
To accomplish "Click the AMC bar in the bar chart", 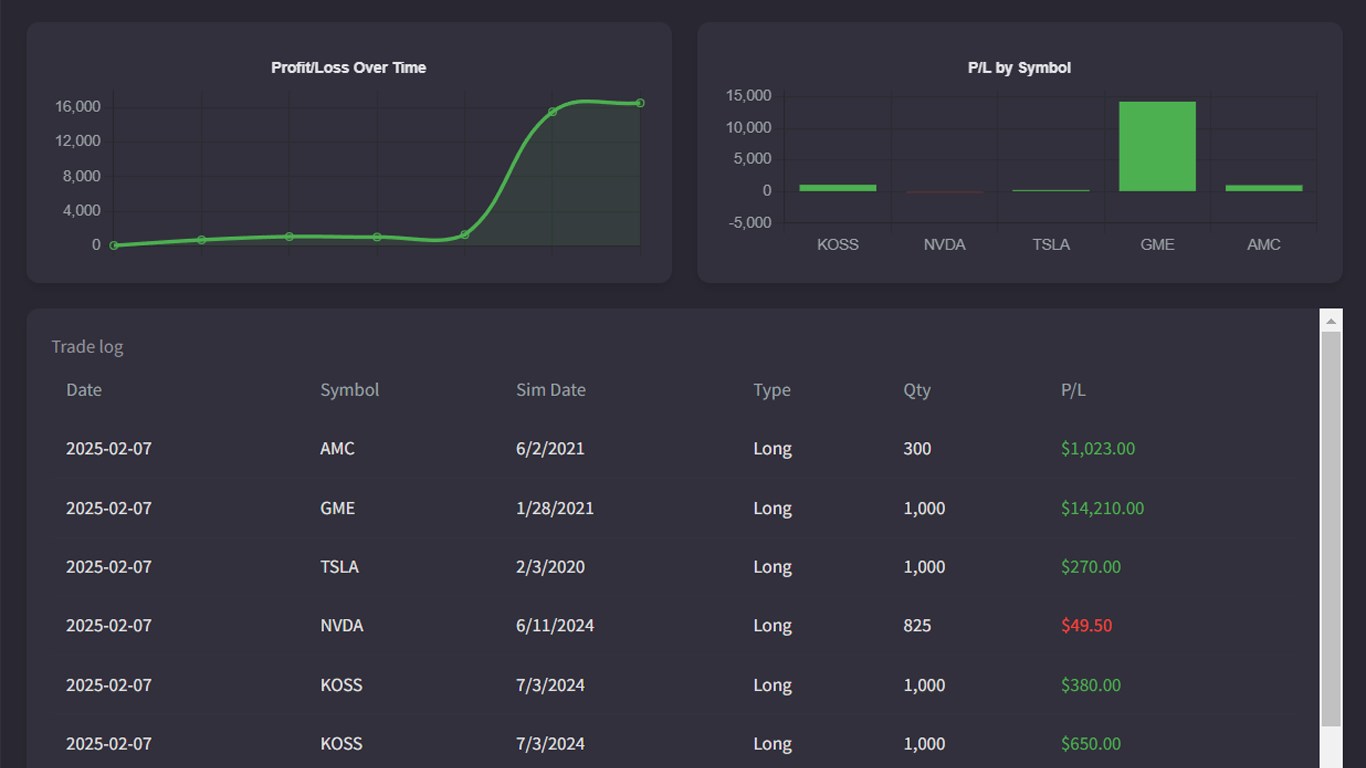I will pos(1263,187).
